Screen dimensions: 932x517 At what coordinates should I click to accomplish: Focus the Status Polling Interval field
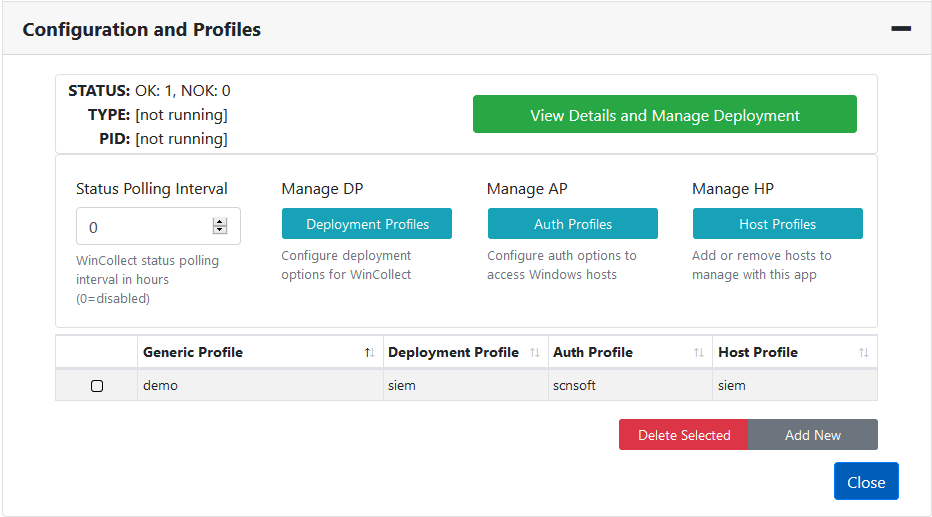click(x=145, y=227)
